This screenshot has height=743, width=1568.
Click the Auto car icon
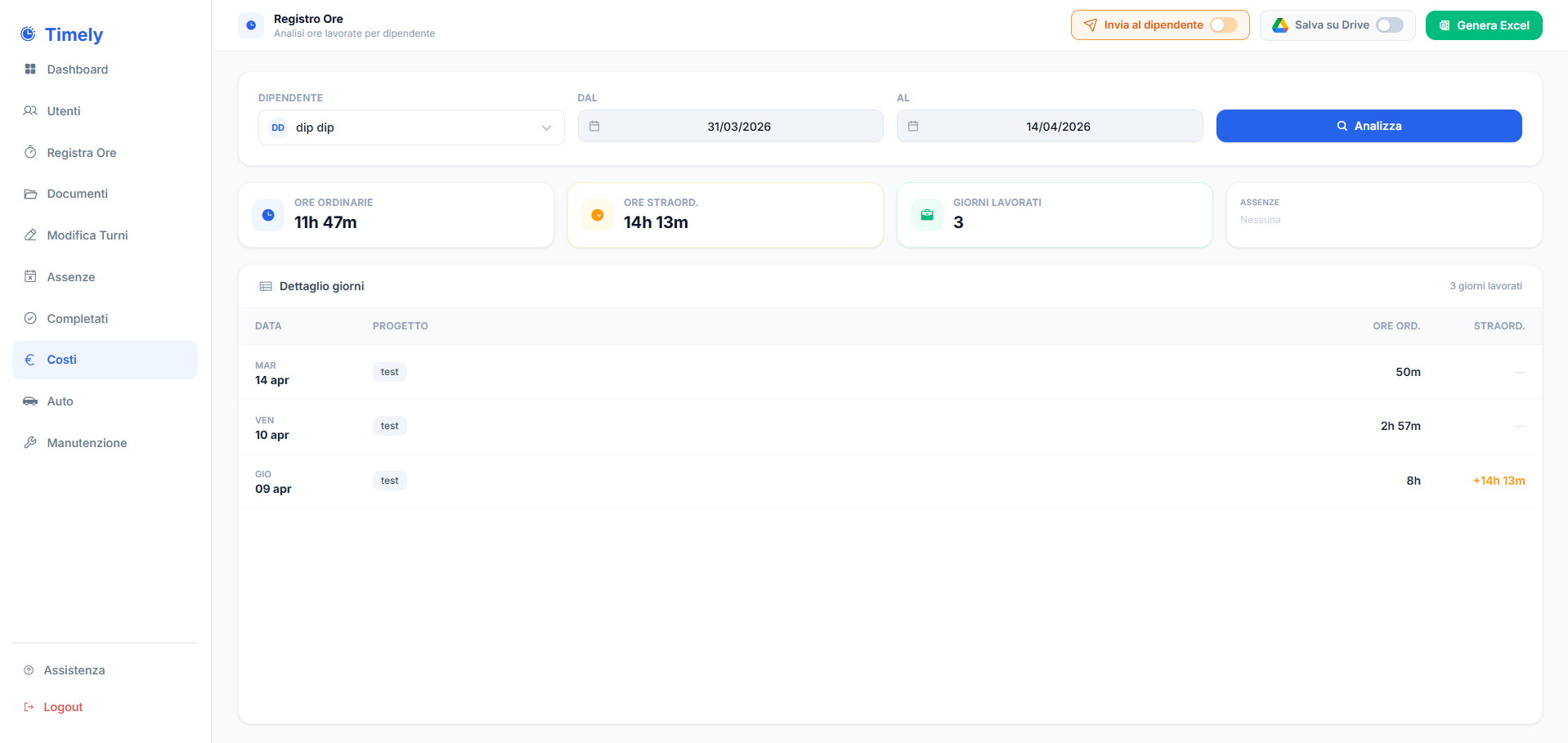point(30,401)
